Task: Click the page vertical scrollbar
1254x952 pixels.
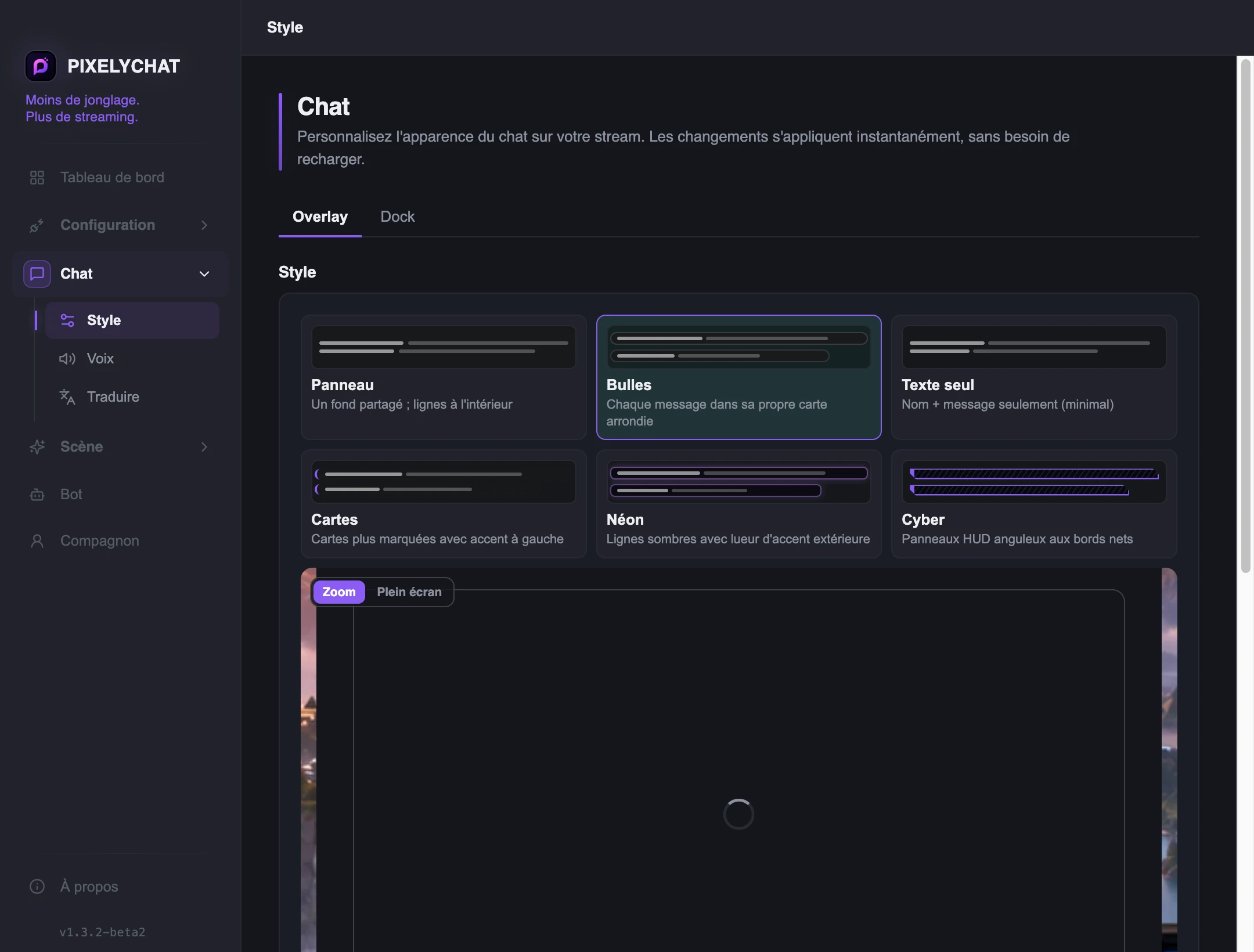Action: click(x=1246, y=316)
